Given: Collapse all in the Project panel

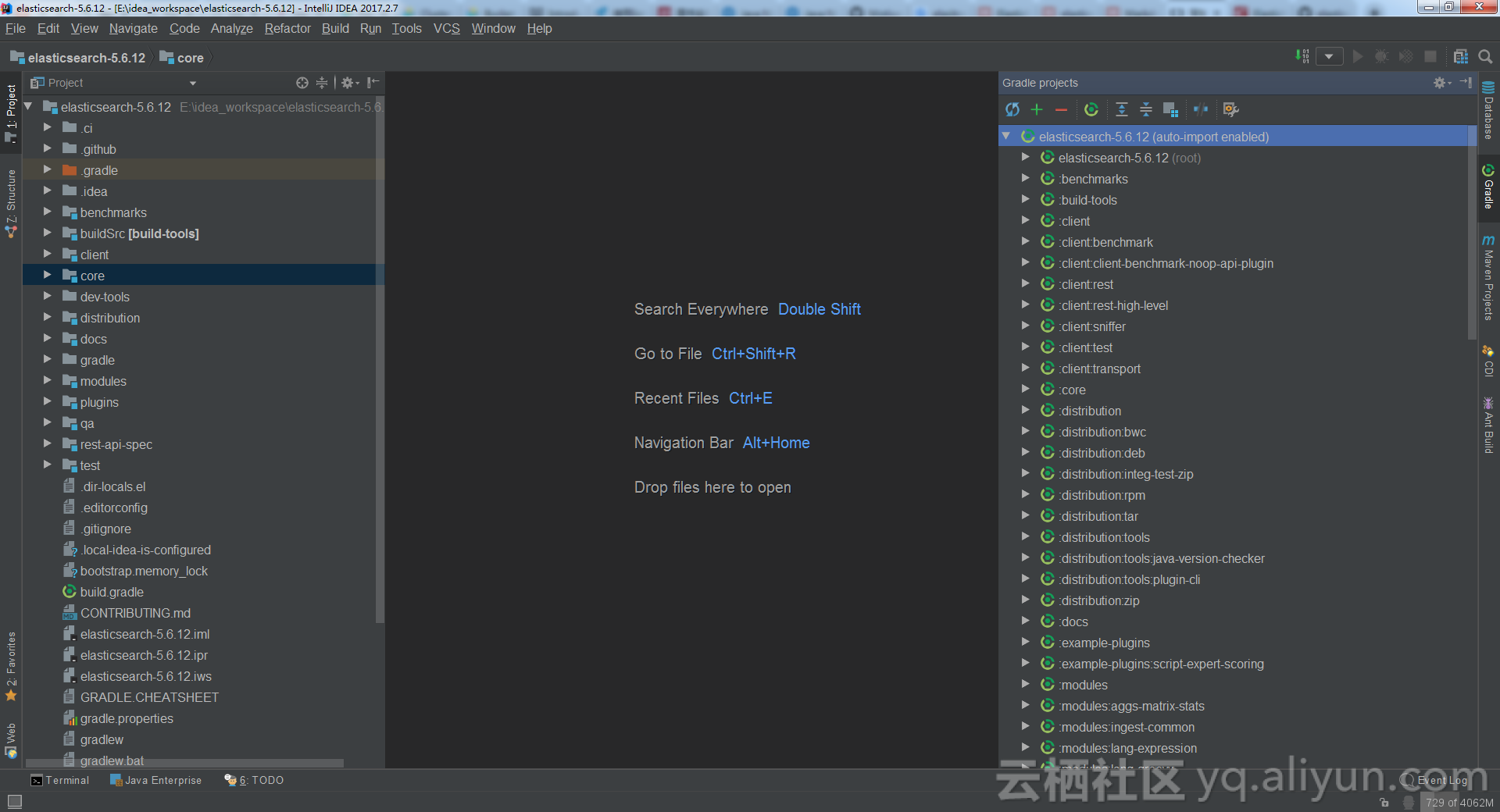Looking at the screenshot, I should coord(322,83).
